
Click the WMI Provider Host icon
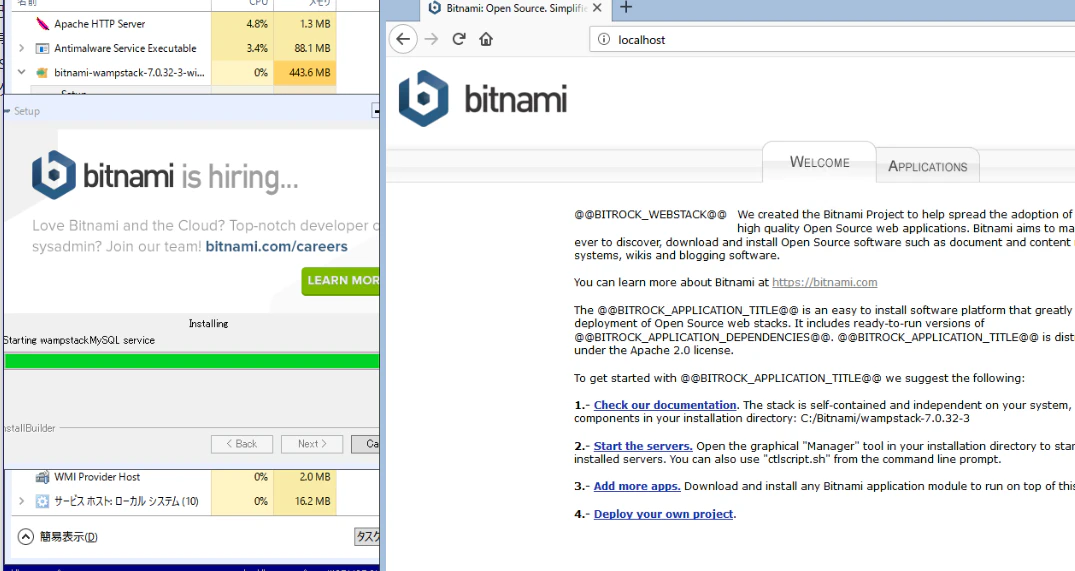click(42, 477)
